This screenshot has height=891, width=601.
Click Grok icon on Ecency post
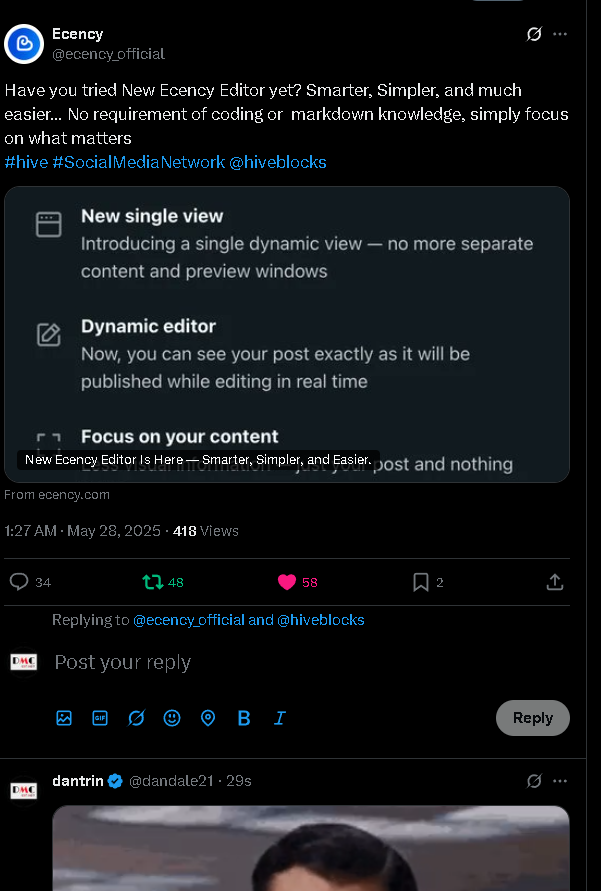(534, 34)
